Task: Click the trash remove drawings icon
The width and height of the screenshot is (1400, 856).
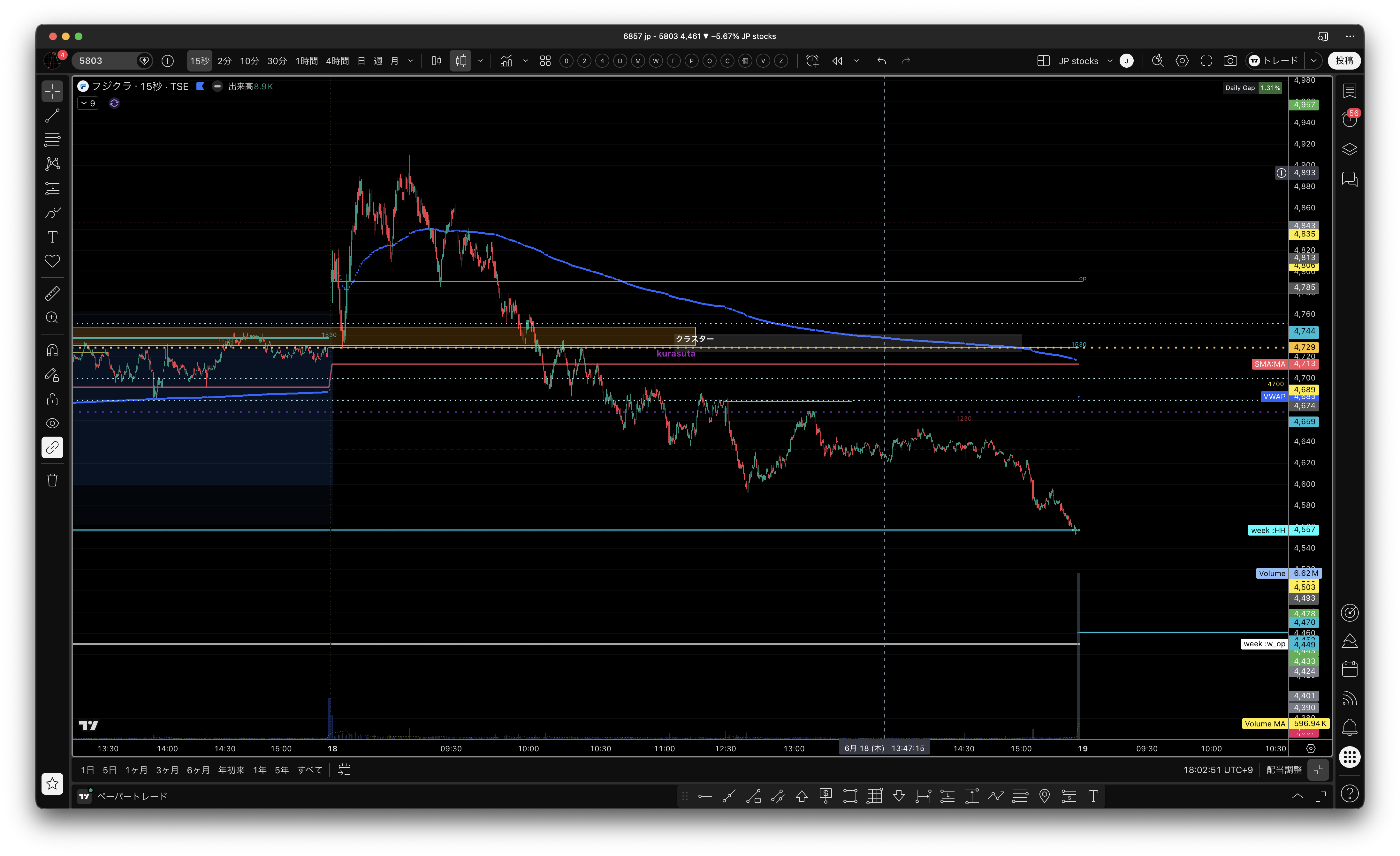Action: (x=52, y=481)
